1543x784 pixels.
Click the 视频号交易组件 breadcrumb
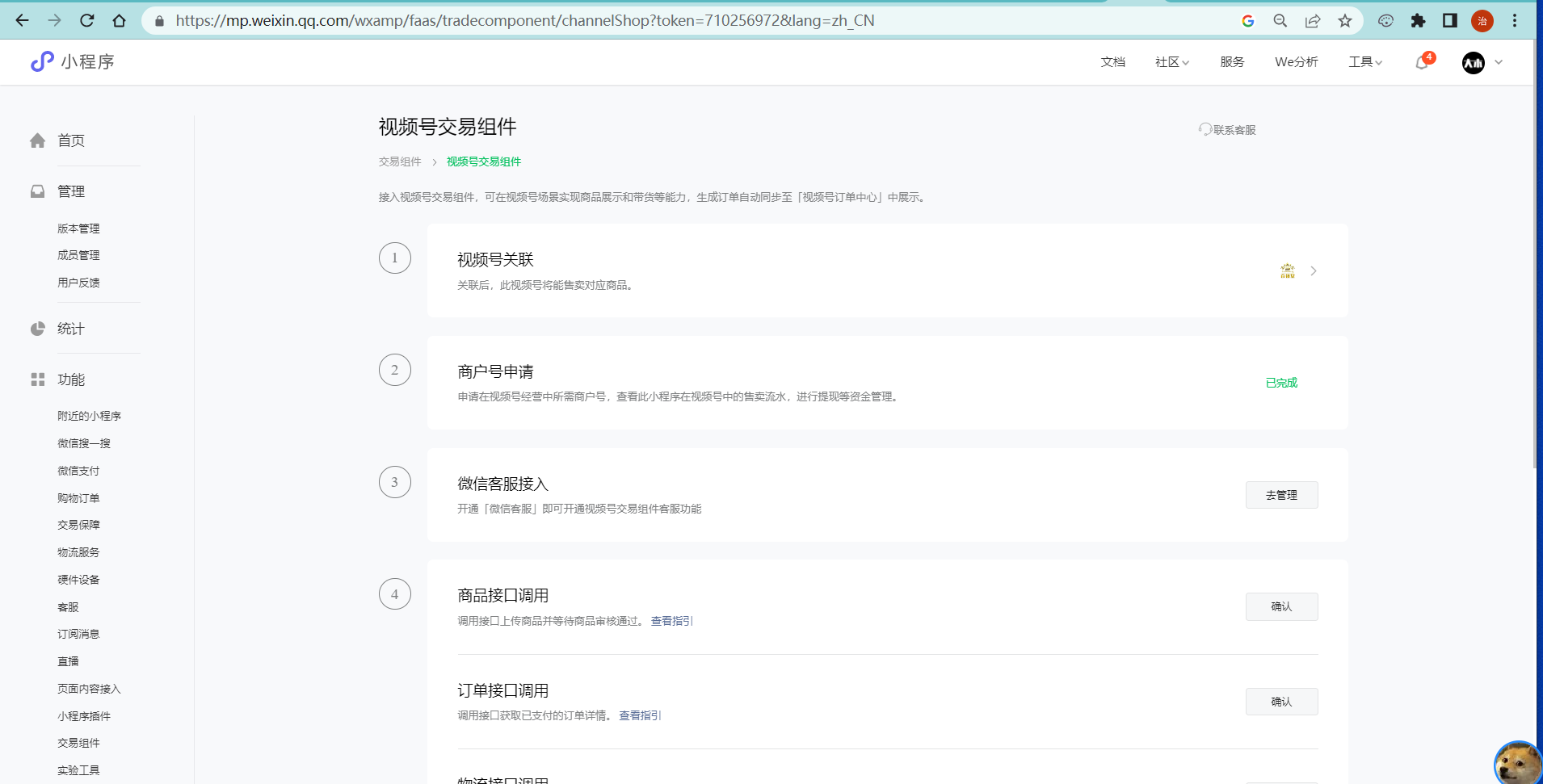484,161
